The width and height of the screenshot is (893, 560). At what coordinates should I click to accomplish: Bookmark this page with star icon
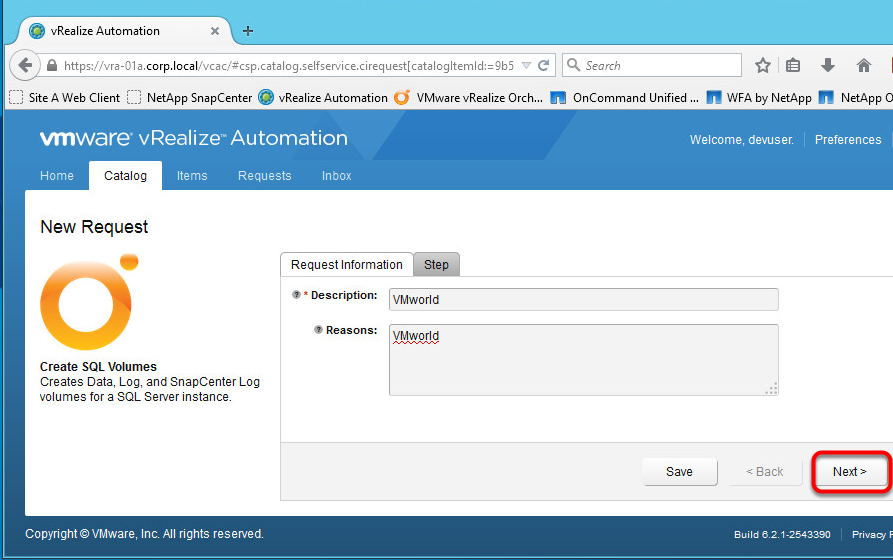pos(763,66)
